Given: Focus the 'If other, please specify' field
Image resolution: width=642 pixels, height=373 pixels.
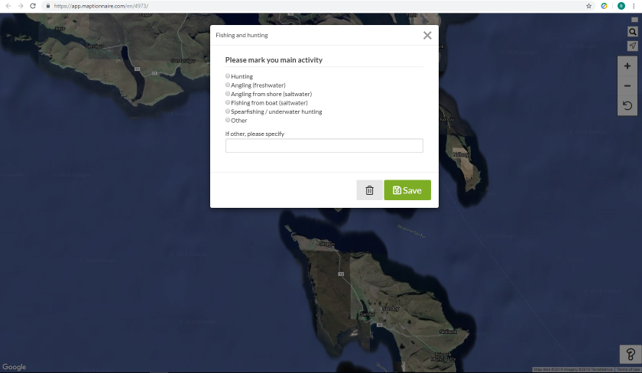Looking at the screenshot, I should [x=324, y=146].
